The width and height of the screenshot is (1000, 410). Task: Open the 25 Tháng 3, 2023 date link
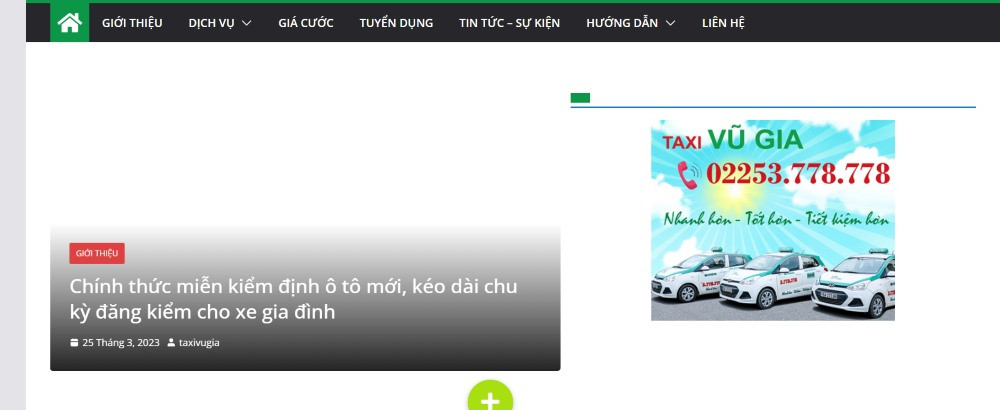pos(121,342)
